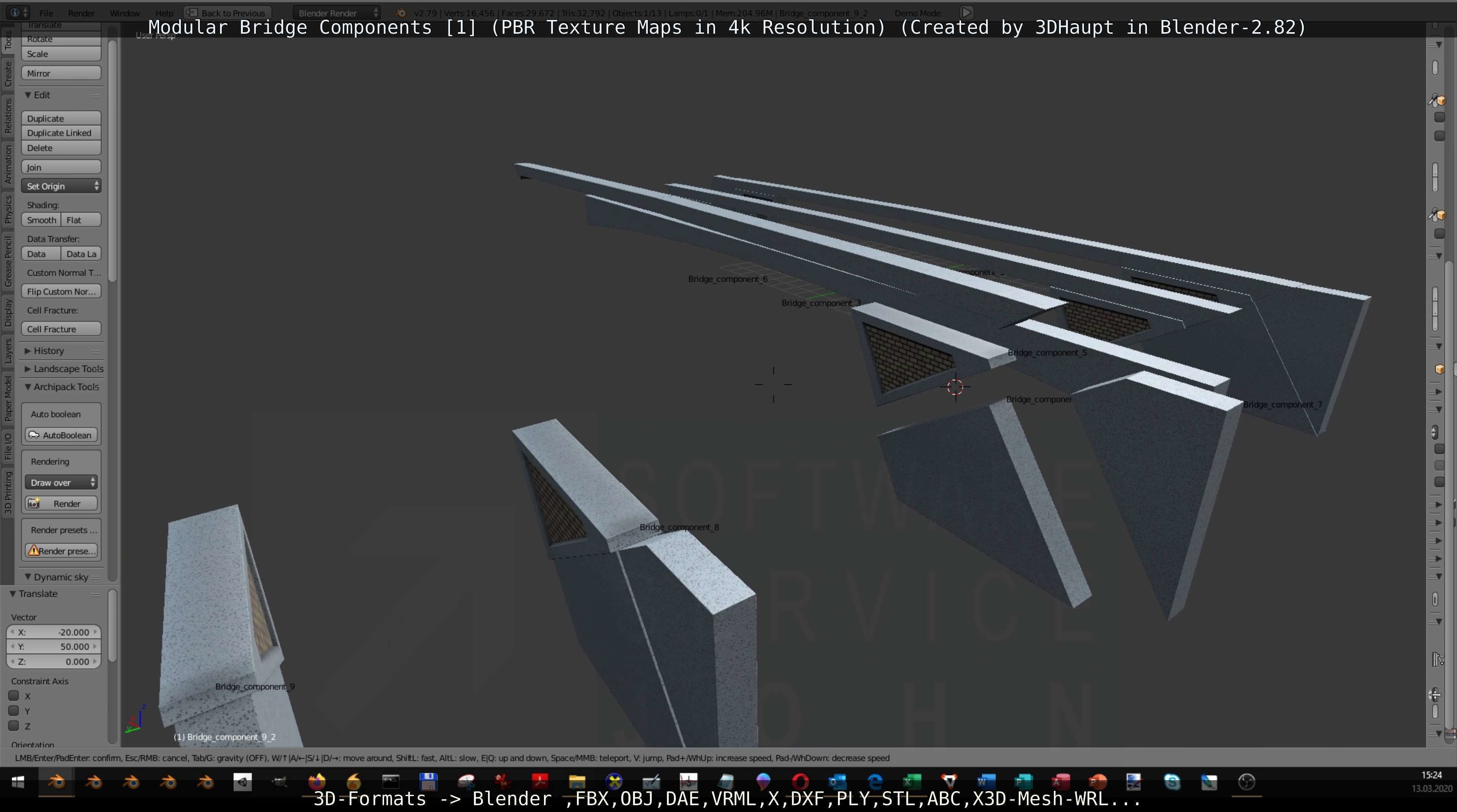
Task: Open the Windows Start menu
Action: (x=18, y=782)
